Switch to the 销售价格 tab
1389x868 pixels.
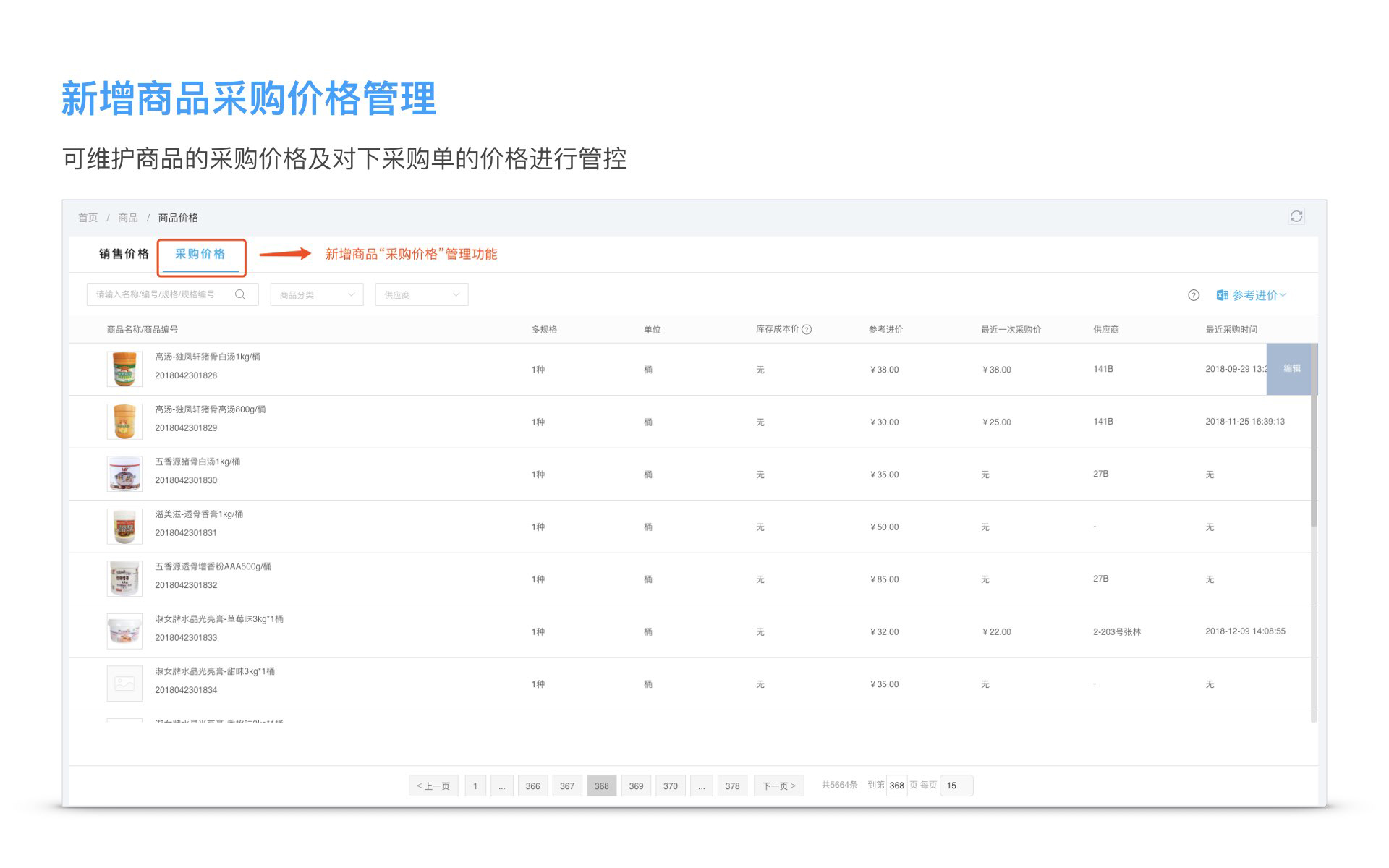[124, 254]
